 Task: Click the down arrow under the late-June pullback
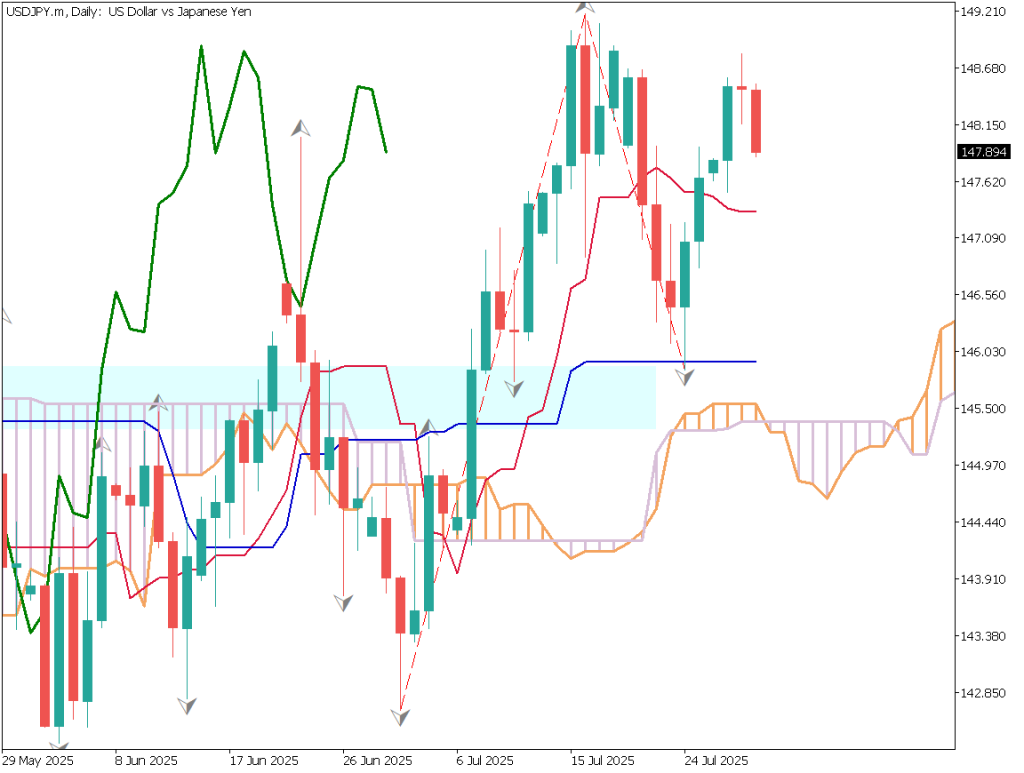[x=344, y=601]
